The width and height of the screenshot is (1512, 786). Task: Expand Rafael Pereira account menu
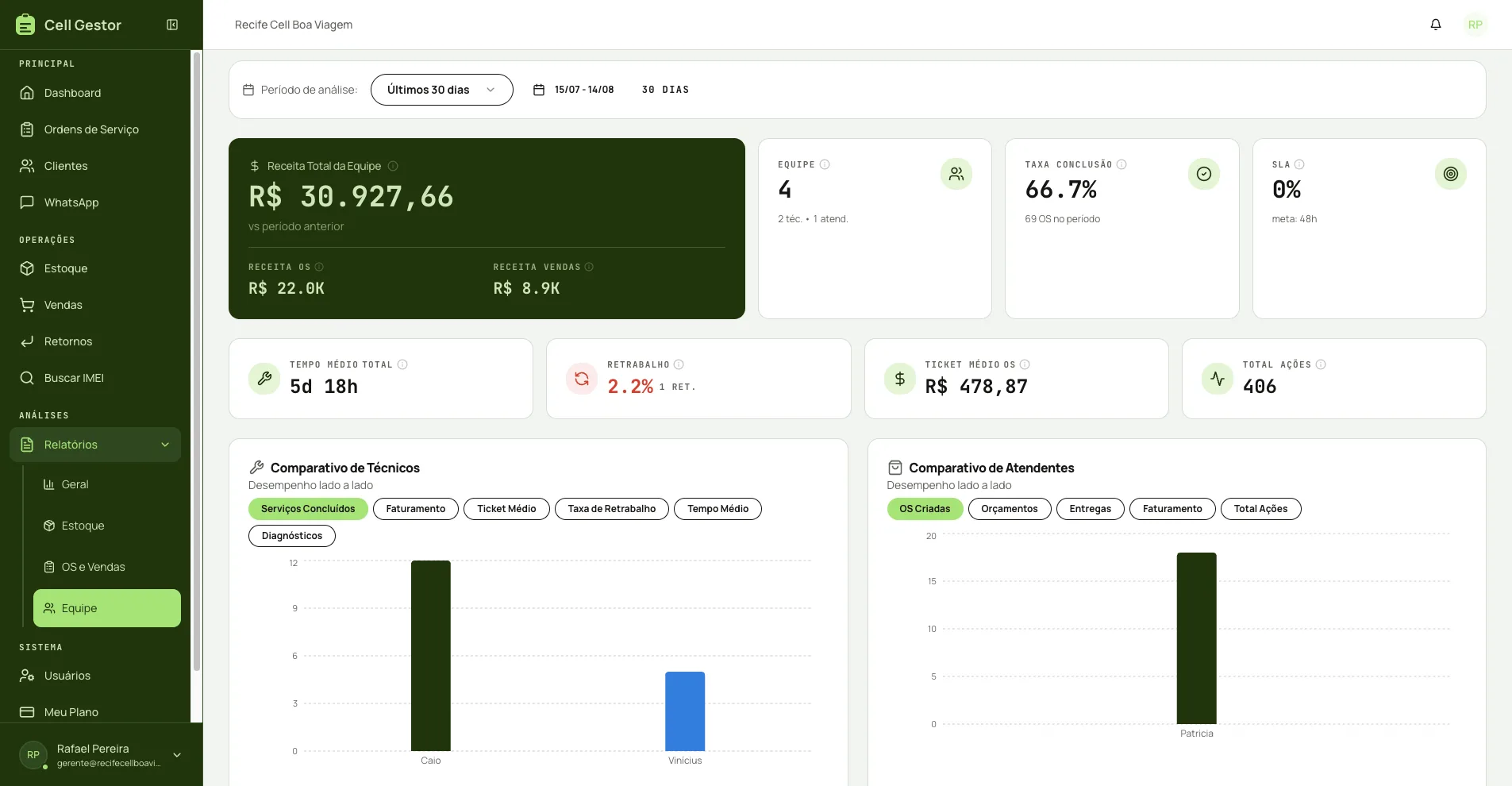point(177,755)
